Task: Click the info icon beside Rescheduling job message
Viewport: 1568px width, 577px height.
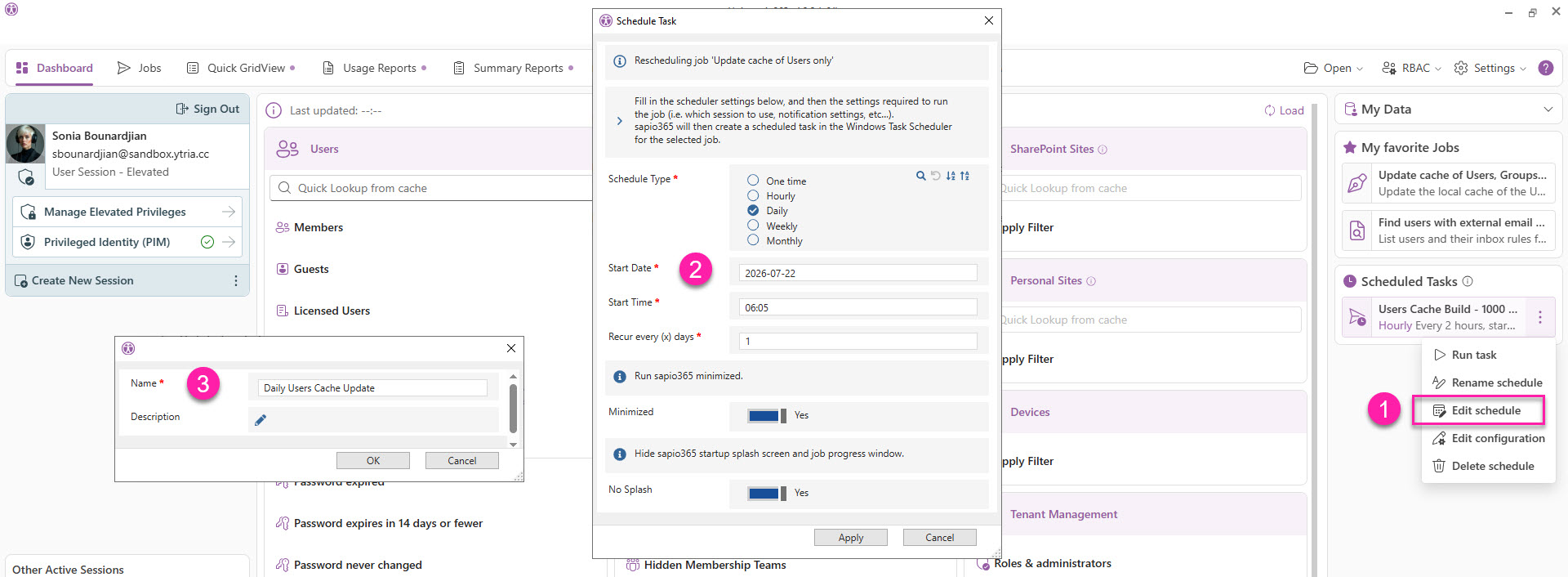Action: tap(620, 61)
